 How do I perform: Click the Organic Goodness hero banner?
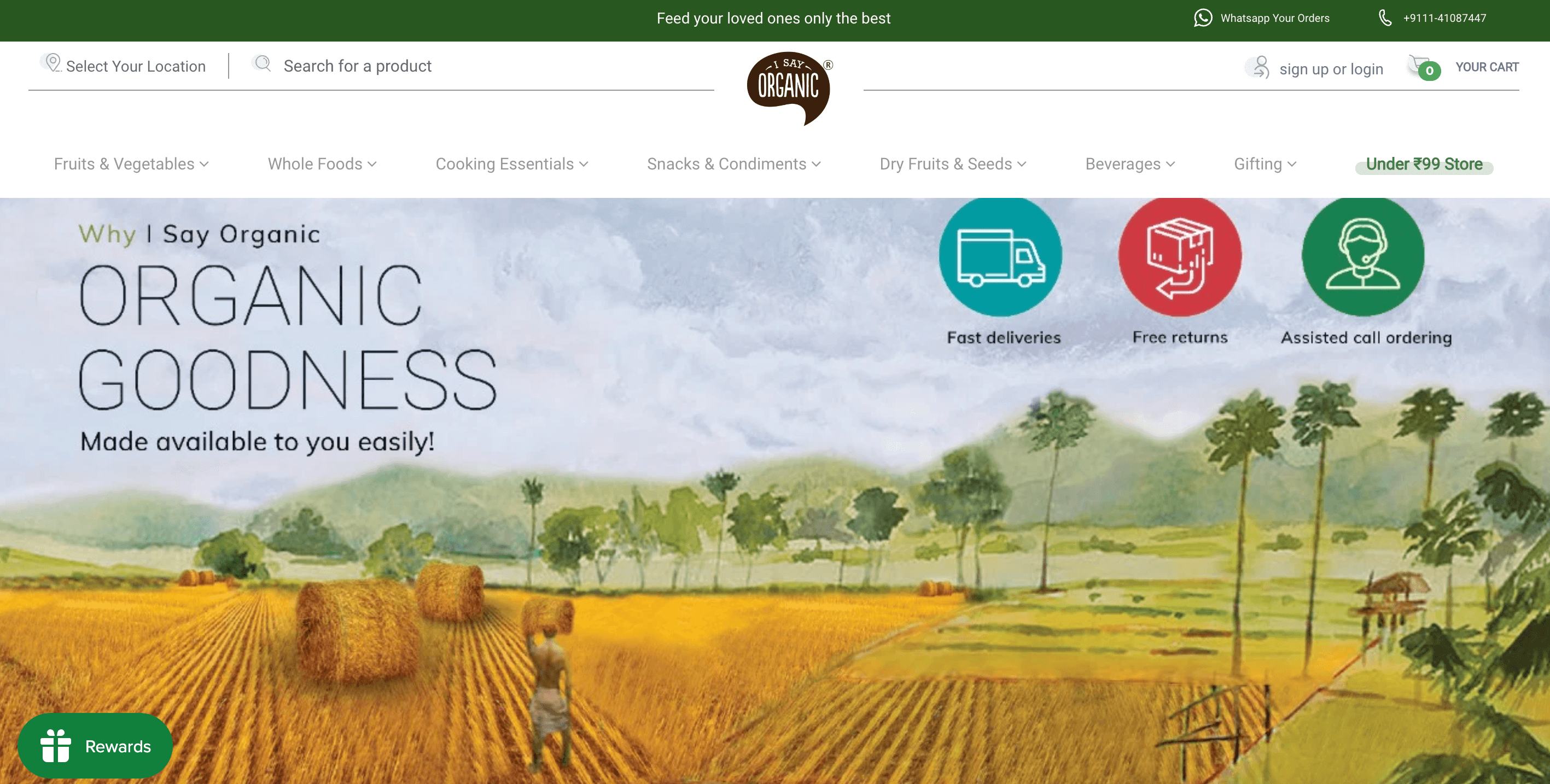pos(775,490)
